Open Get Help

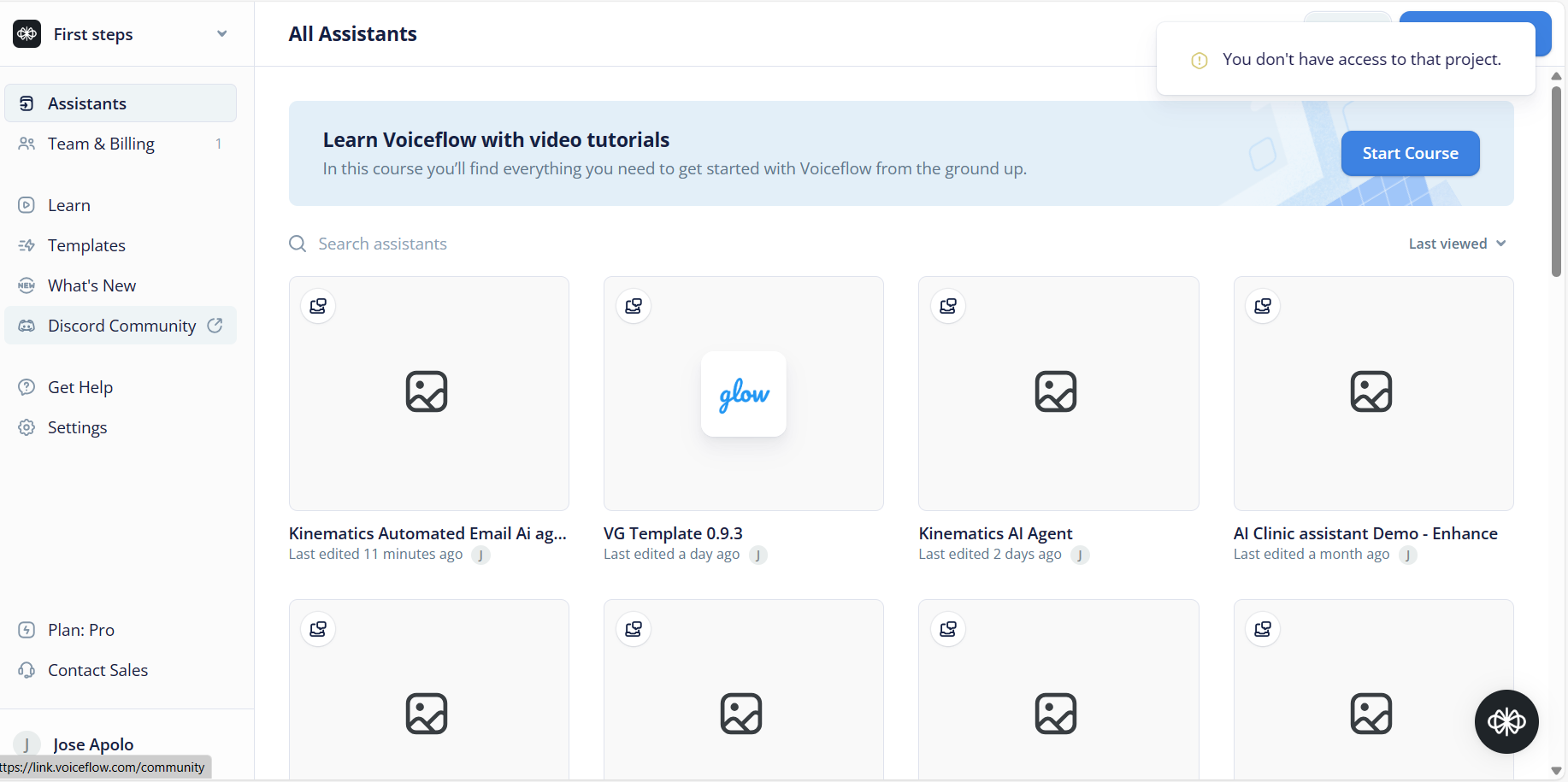tap(121, 387)
